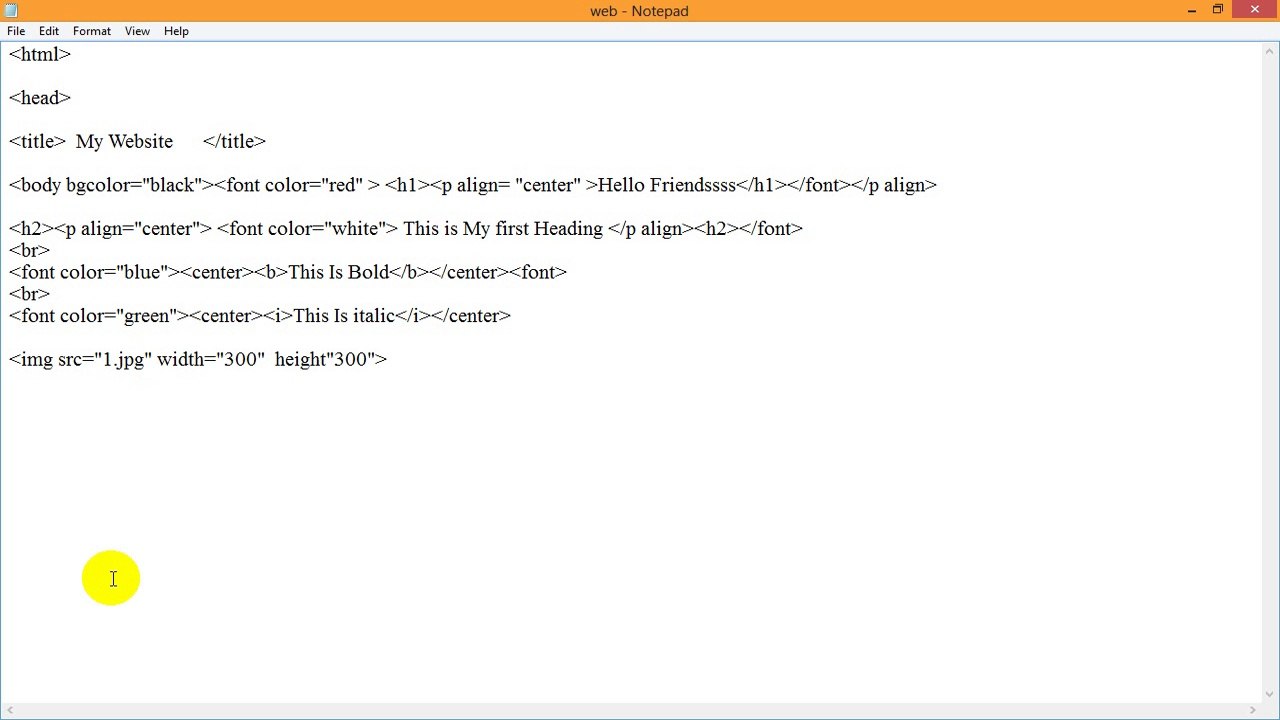Open the File menu

16,31
